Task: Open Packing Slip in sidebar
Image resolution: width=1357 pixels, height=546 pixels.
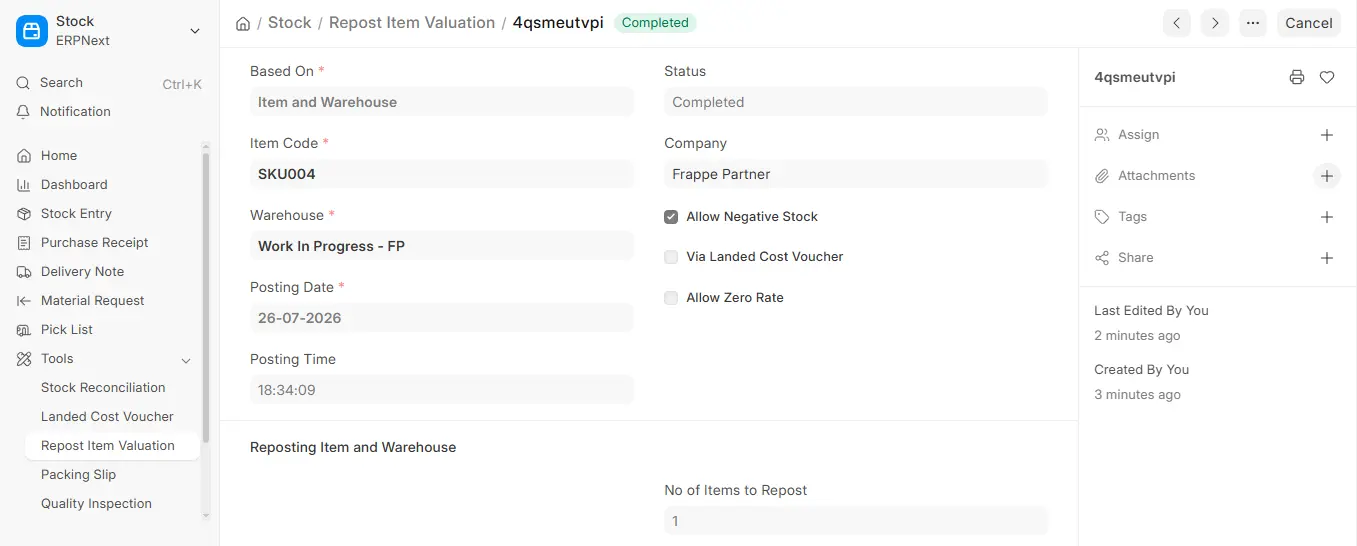Action: (78, 475)
